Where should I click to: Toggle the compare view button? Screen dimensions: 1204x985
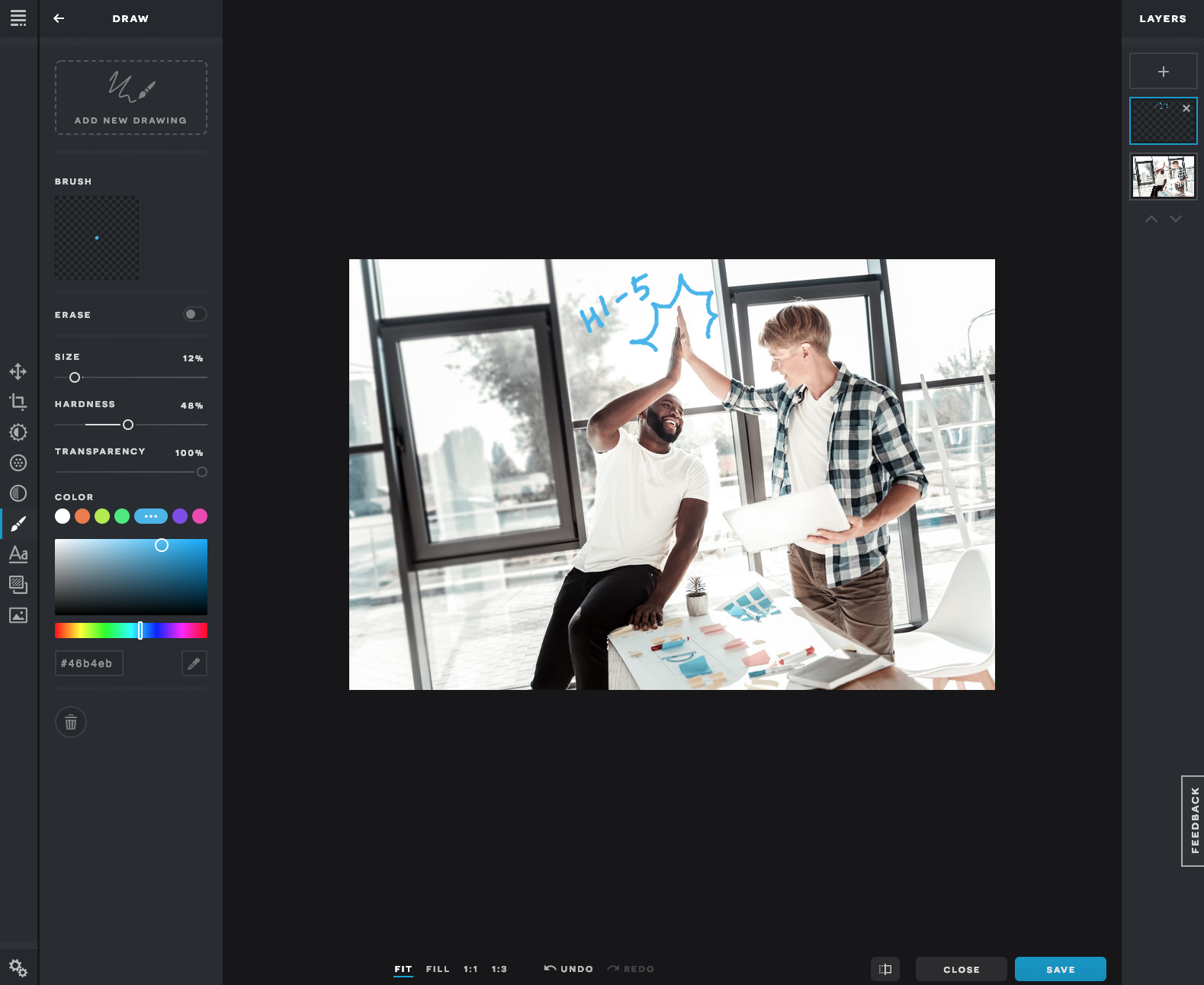885,969
